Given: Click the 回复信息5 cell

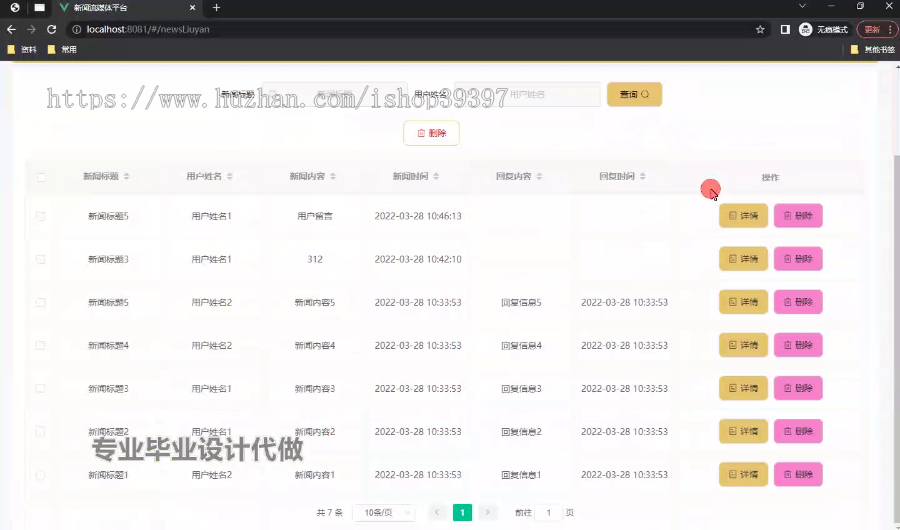Looking at the screenshot, I should [x=521, y=302].
